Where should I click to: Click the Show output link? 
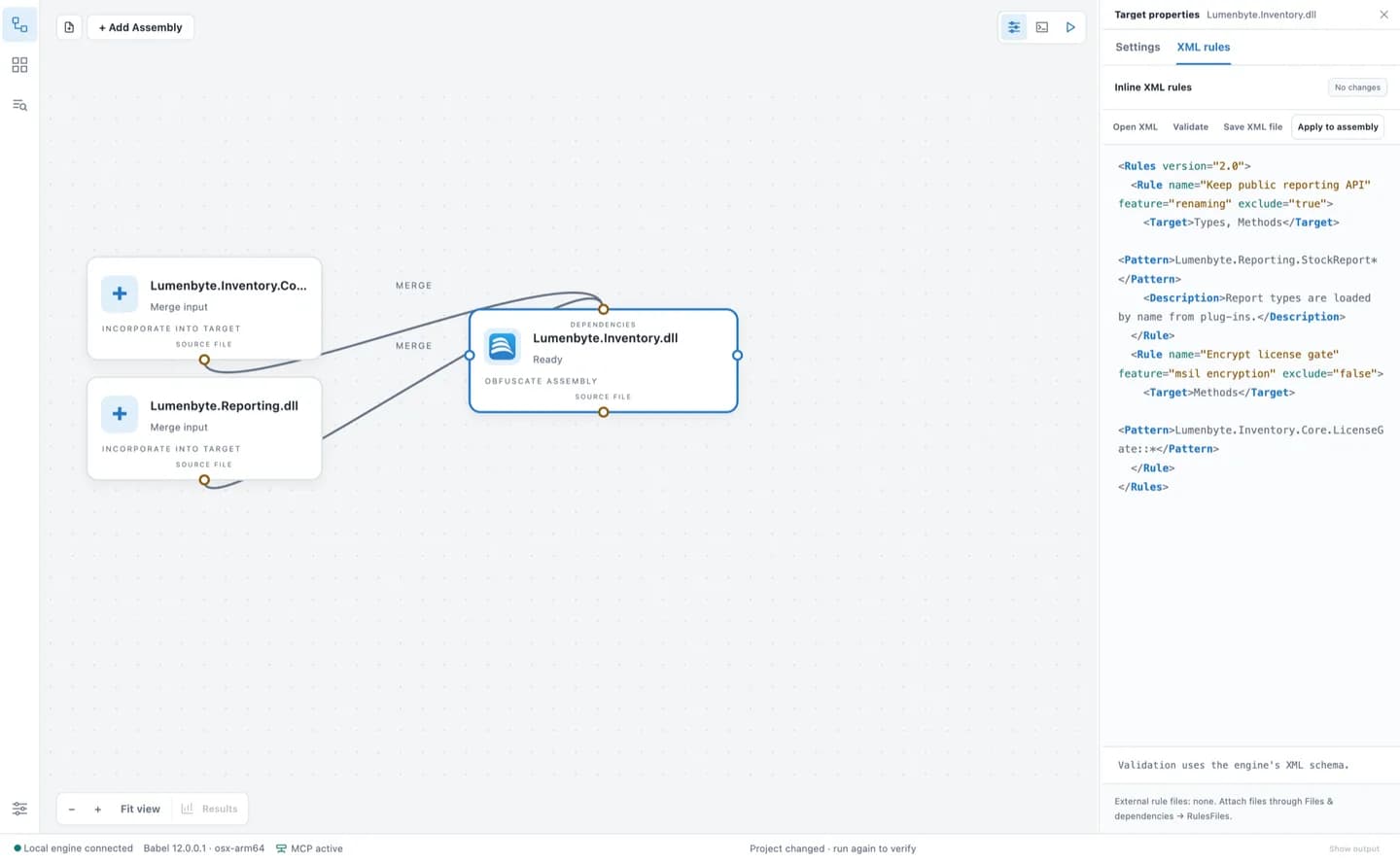[1353, 848]
